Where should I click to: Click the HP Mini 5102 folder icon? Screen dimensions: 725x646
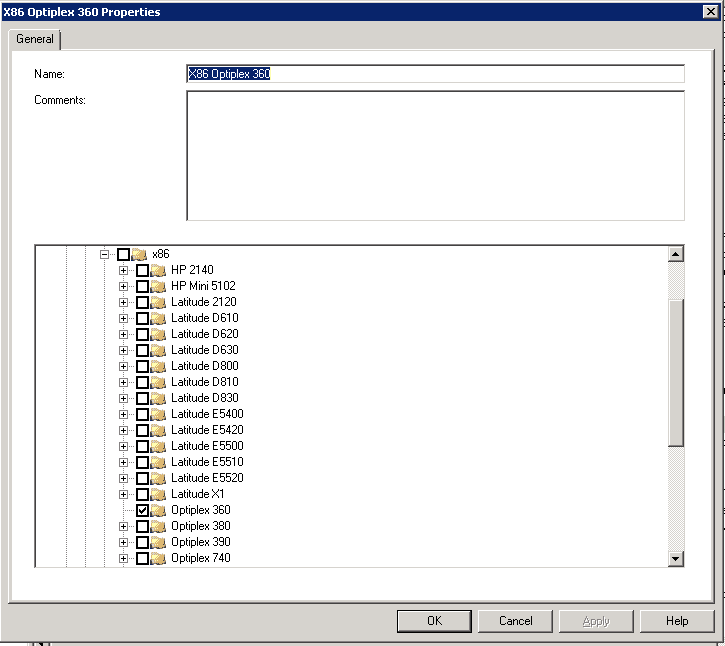pyautogui.click(x=158, y=286)
